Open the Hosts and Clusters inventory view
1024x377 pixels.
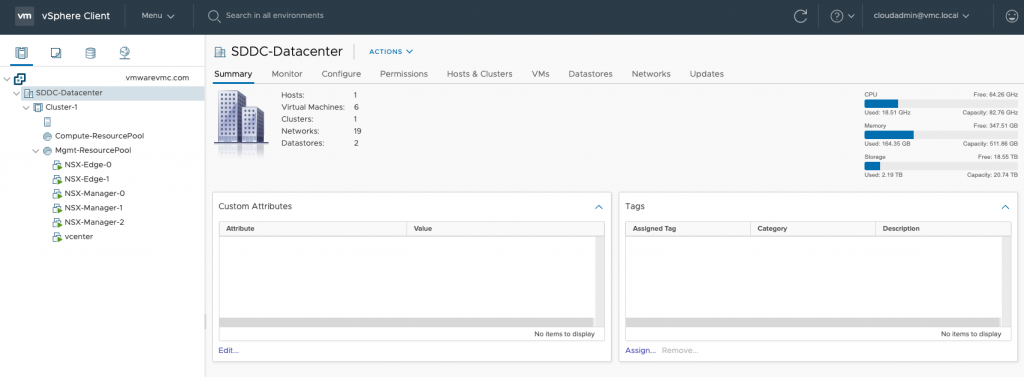pyautogui.click(x=22, y=53)
